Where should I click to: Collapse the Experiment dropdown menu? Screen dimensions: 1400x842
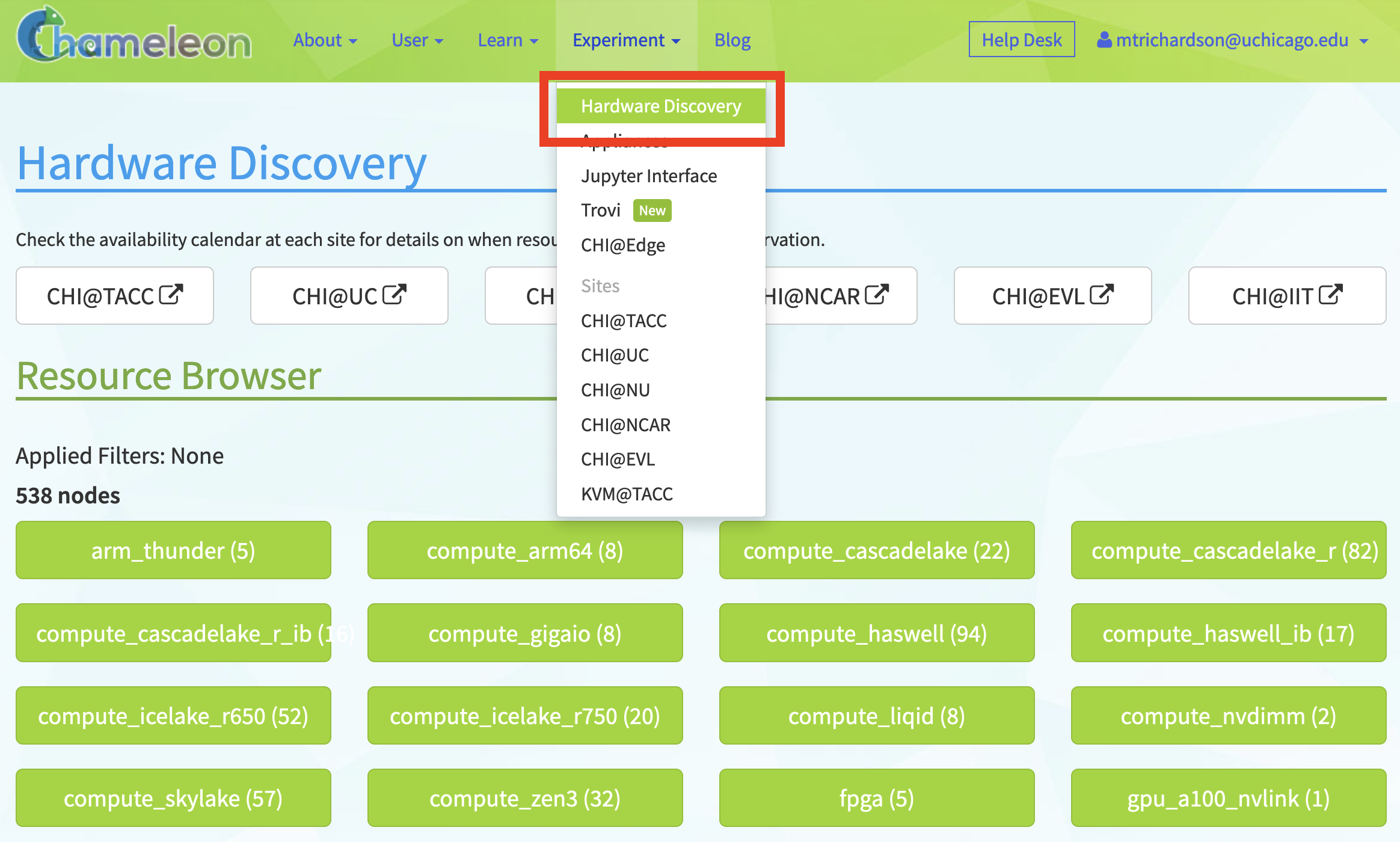point(627,40)
